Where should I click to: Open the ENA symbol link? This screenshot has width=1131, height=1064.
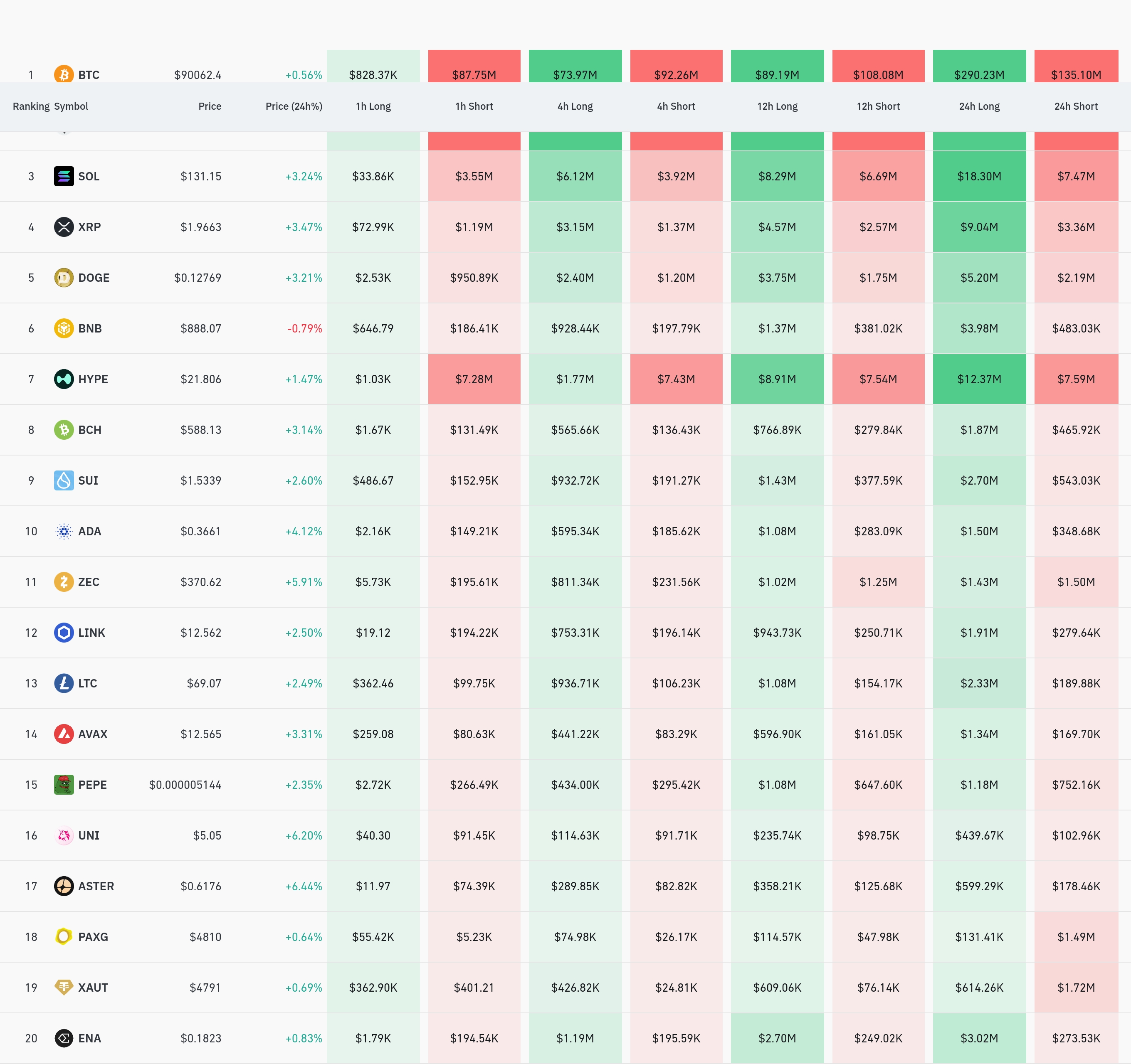click(89, 1038)
